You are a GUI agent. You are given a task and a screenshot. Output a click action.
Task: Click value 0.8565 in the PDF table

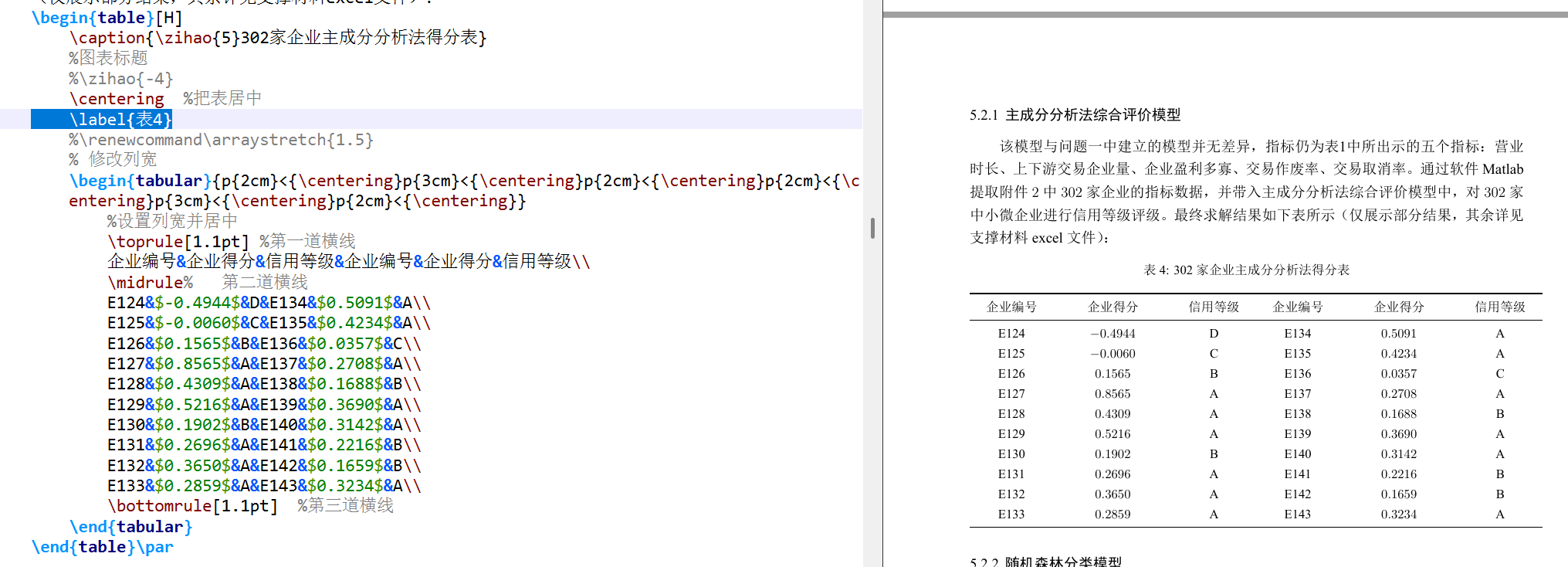pos(1113,394)
